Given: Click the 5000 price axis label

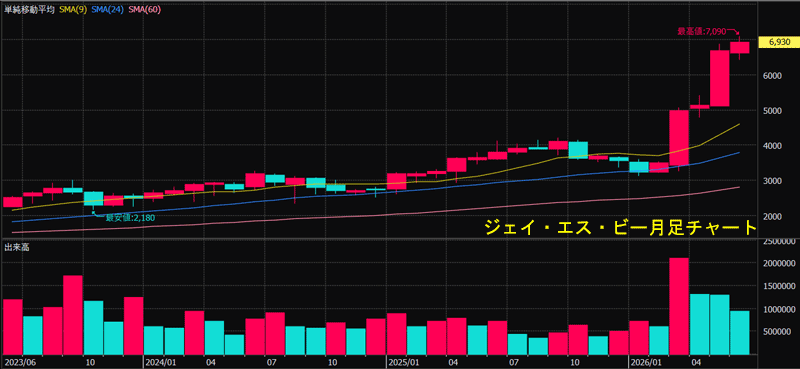Looking at the screenshot, I should [x=773, y=110].
